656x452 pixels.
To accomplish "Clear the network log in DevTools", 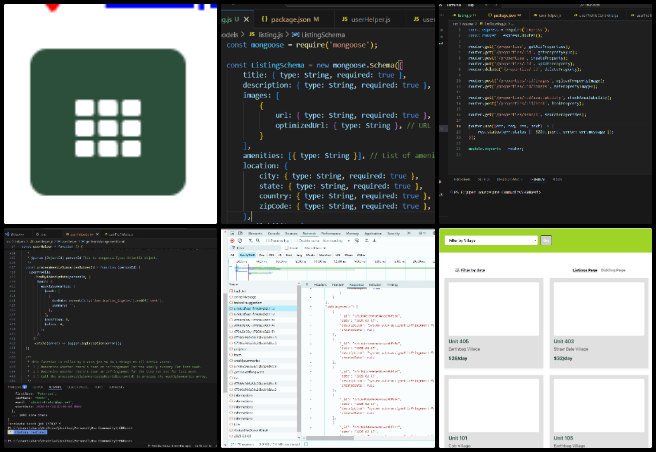I will pos(240,241).
